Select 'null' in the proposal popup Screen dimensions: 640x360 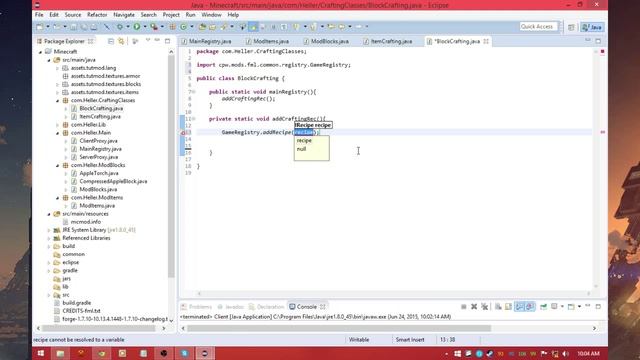click(x=301, y=149)
